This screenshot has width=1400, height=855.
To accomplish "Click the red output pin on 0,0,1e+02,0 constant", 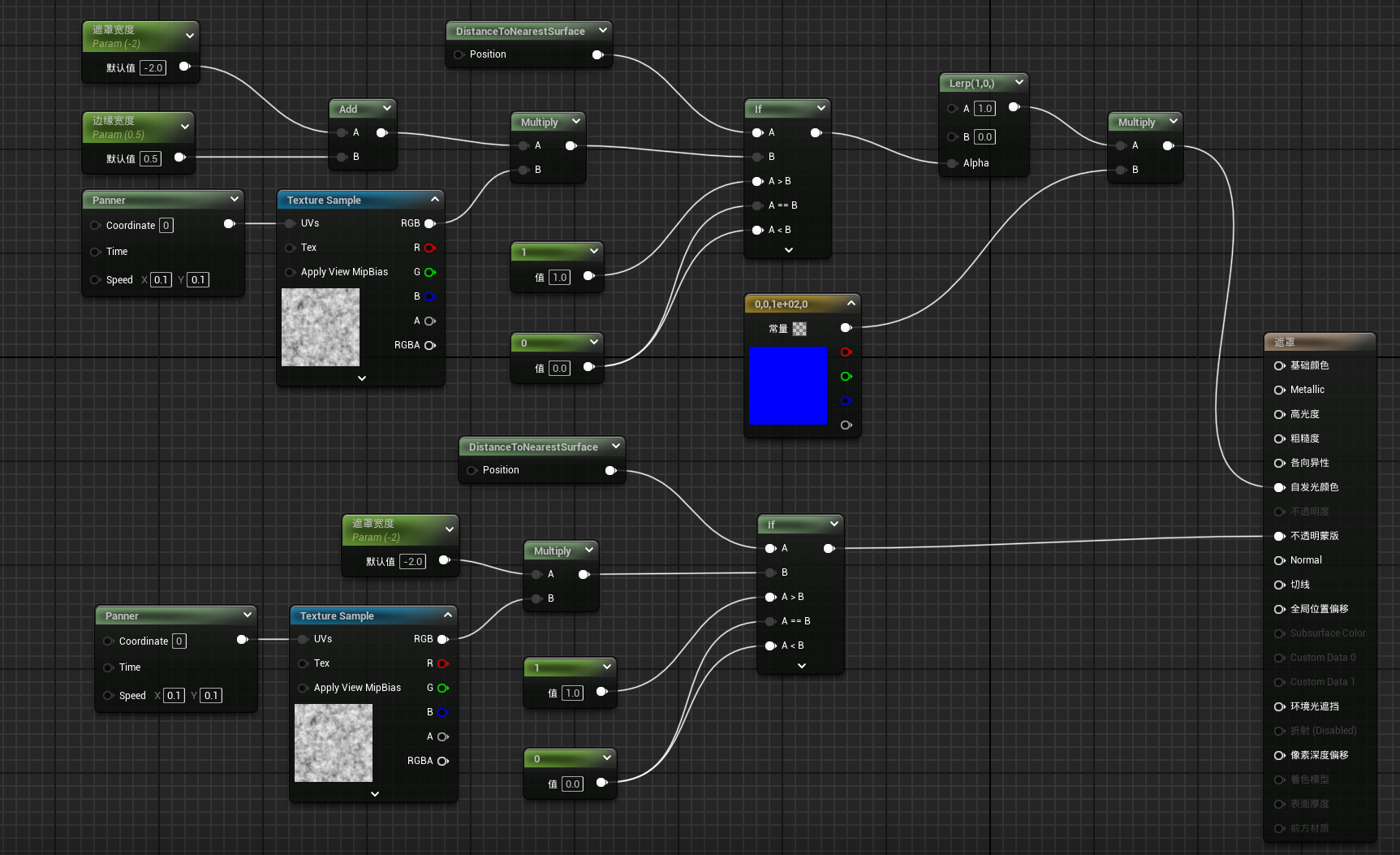I will click(846, 352).
